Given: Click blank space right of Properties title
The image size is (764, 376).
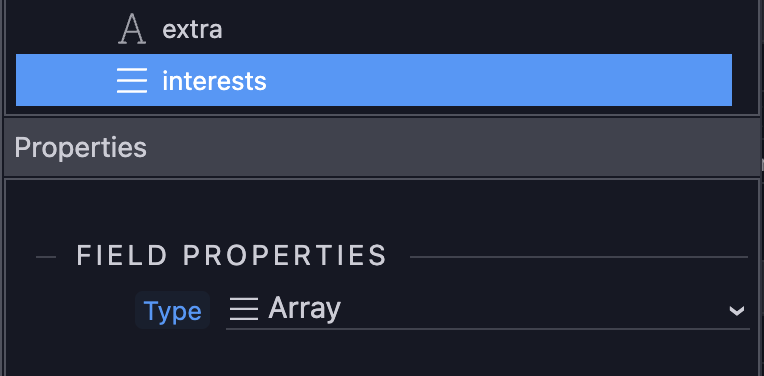Looking at the screenshot, I should (x=448, y=147).
